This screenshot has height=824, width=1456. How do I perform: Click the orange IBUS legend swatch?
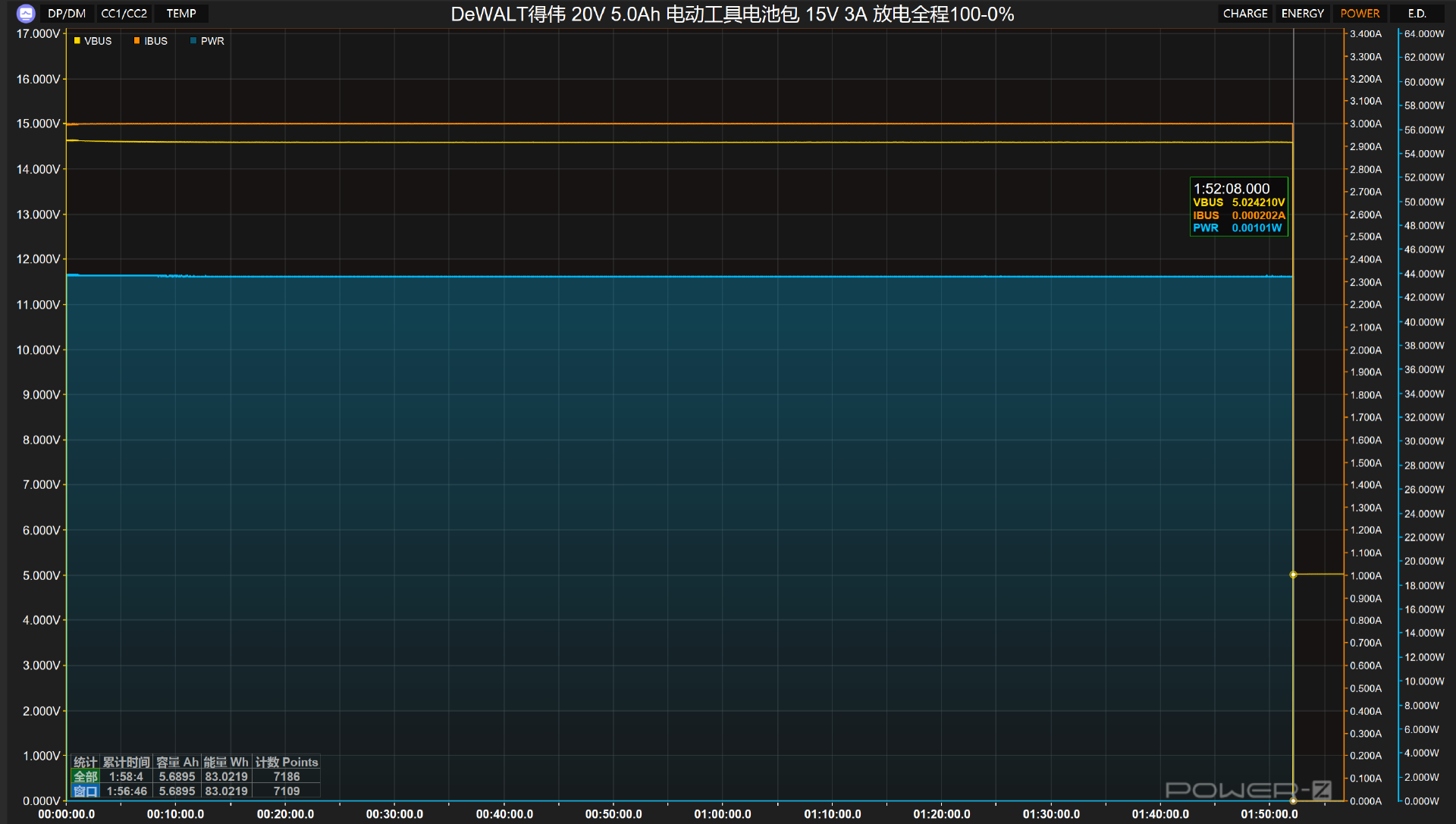(x=137, y=41)
